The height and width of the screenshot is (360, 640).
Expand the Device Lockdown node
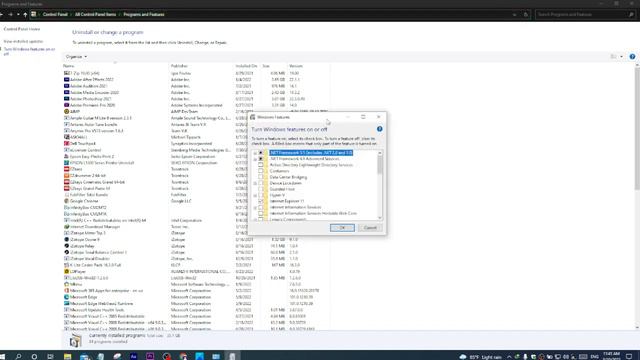tap(256, 183)
